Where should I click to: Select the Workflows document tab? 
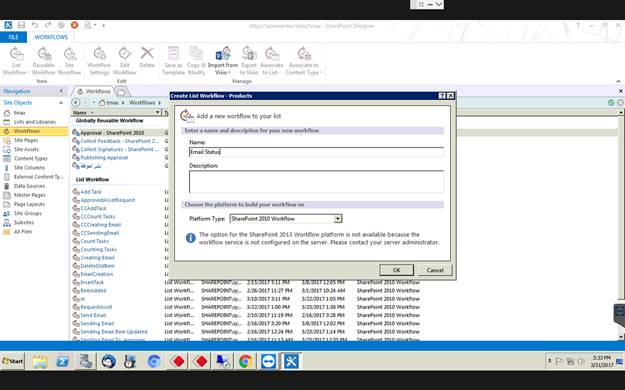point(94,91)
